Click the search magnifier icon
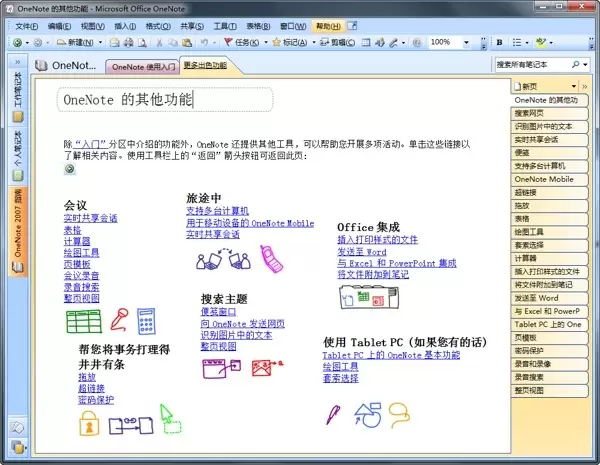600x465 pixels. pos(576,64)
